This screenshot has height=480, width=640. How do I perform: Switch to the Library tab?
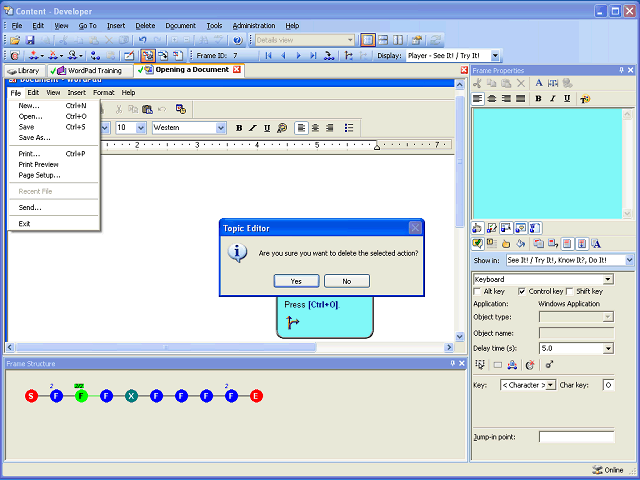24,71
